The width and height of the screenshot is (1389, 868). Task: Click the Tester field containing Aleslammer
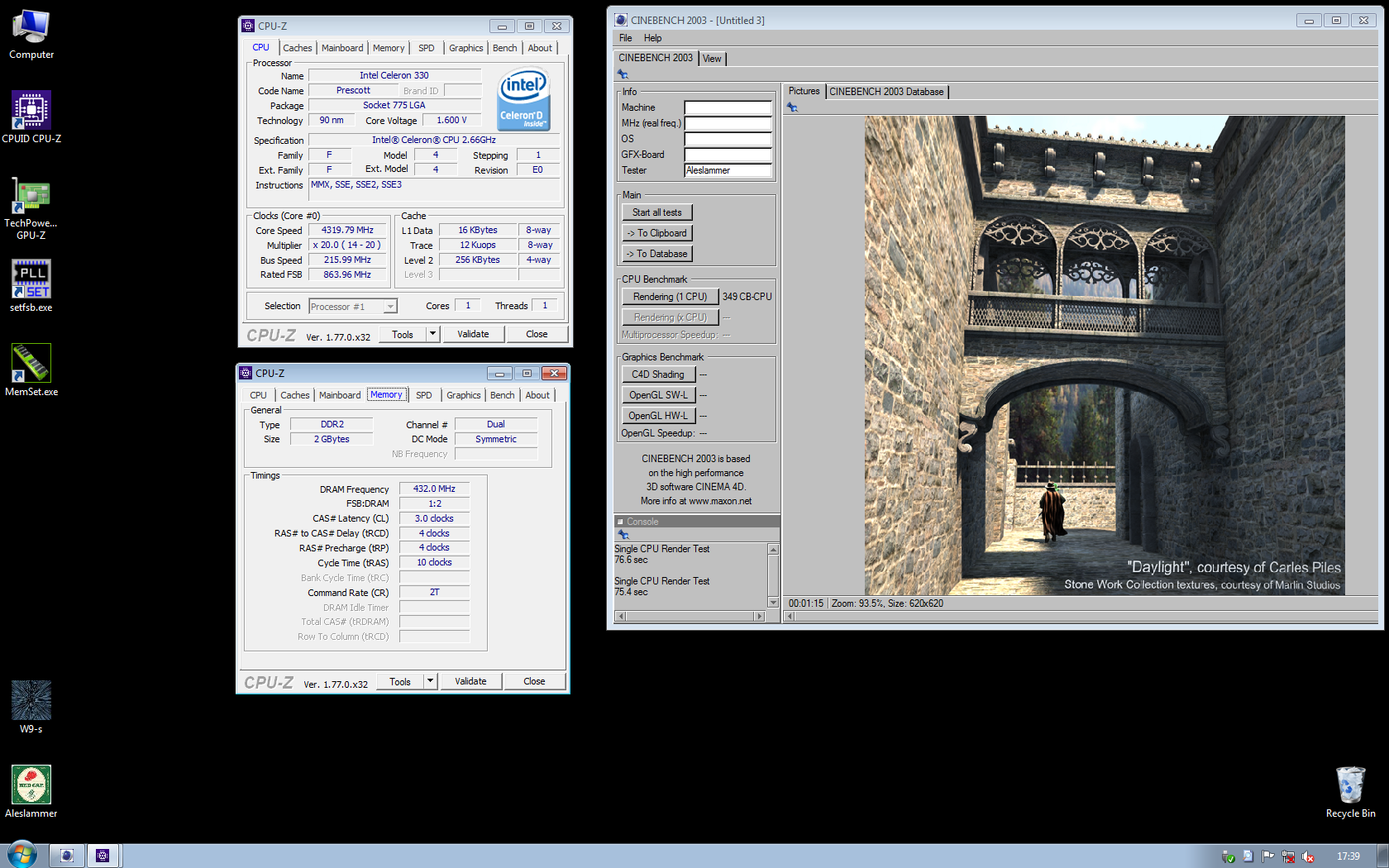[728, 170]
